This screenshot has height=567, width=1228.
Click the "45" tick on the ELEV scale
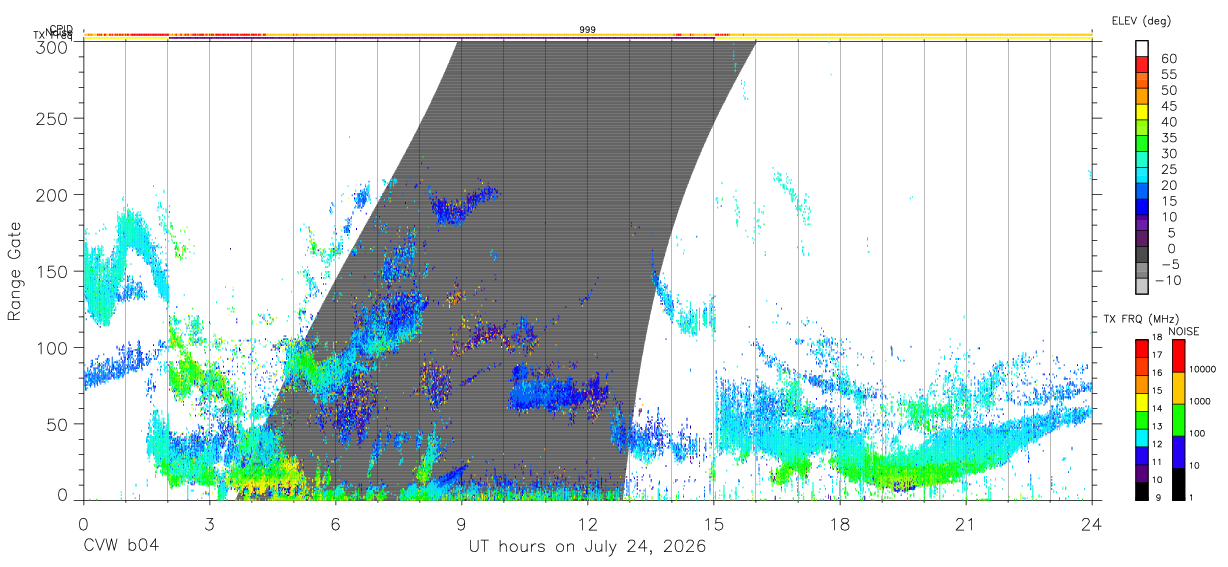click(x=1168, y=106)
